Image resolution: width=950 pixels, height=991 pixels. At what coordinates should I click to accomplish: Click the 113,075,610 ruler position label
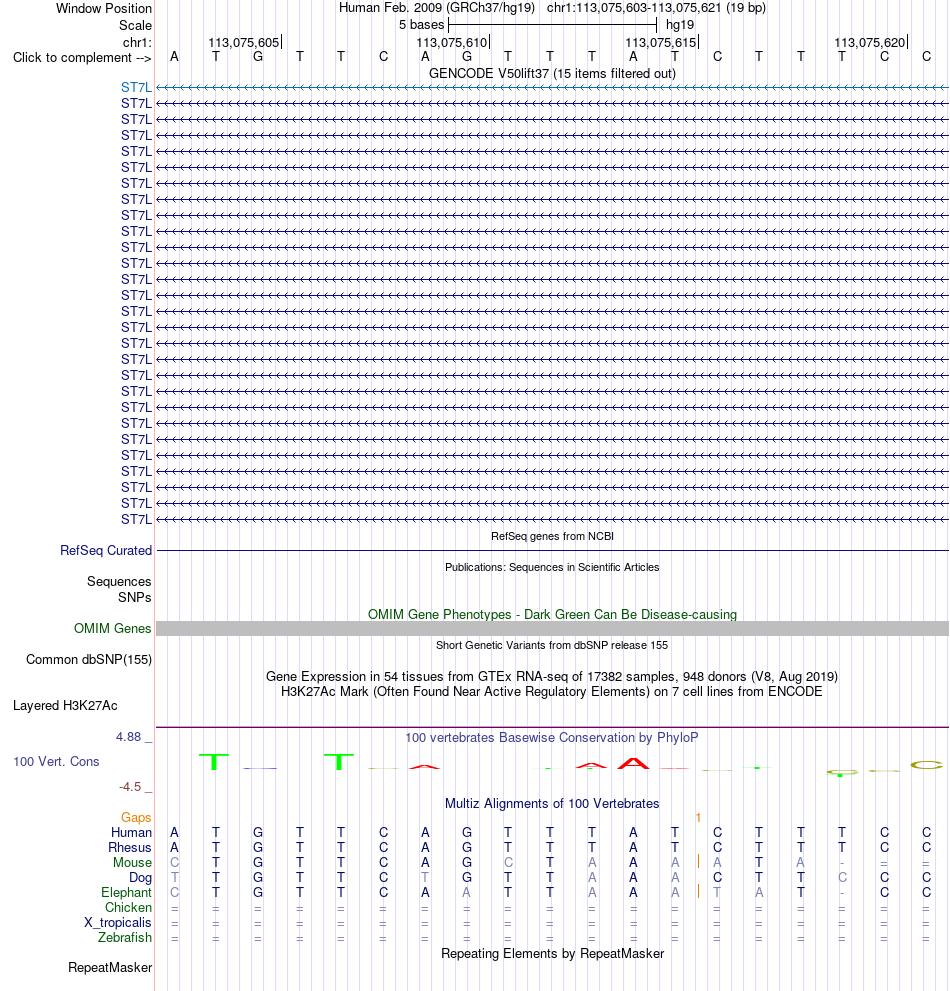(x=452, y=42)
